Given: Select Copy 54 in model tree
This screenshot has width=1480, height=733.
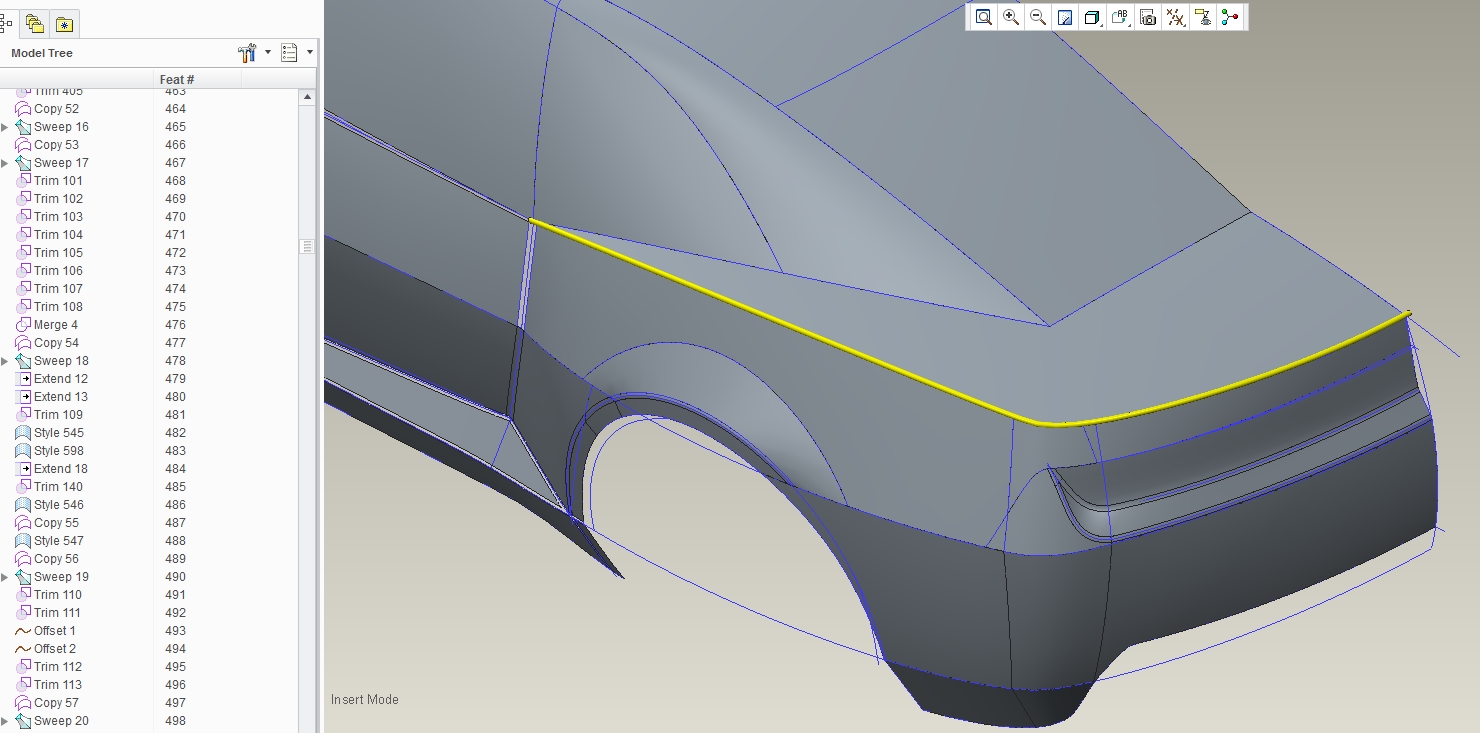Looking at the screenshot, I should 56,343.
